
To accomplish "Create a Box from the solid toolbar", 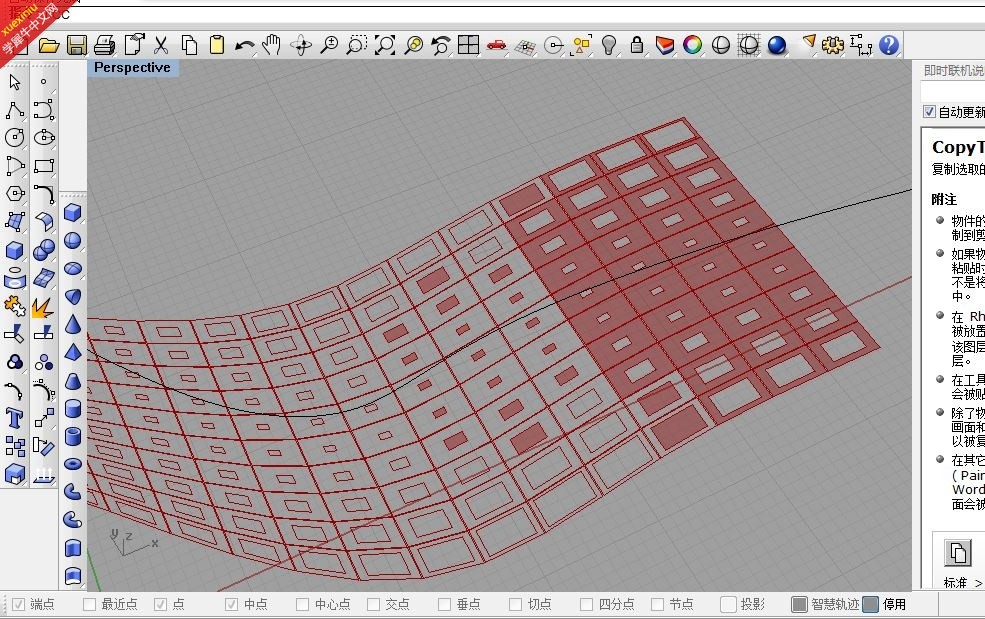I will click(73, 213).
